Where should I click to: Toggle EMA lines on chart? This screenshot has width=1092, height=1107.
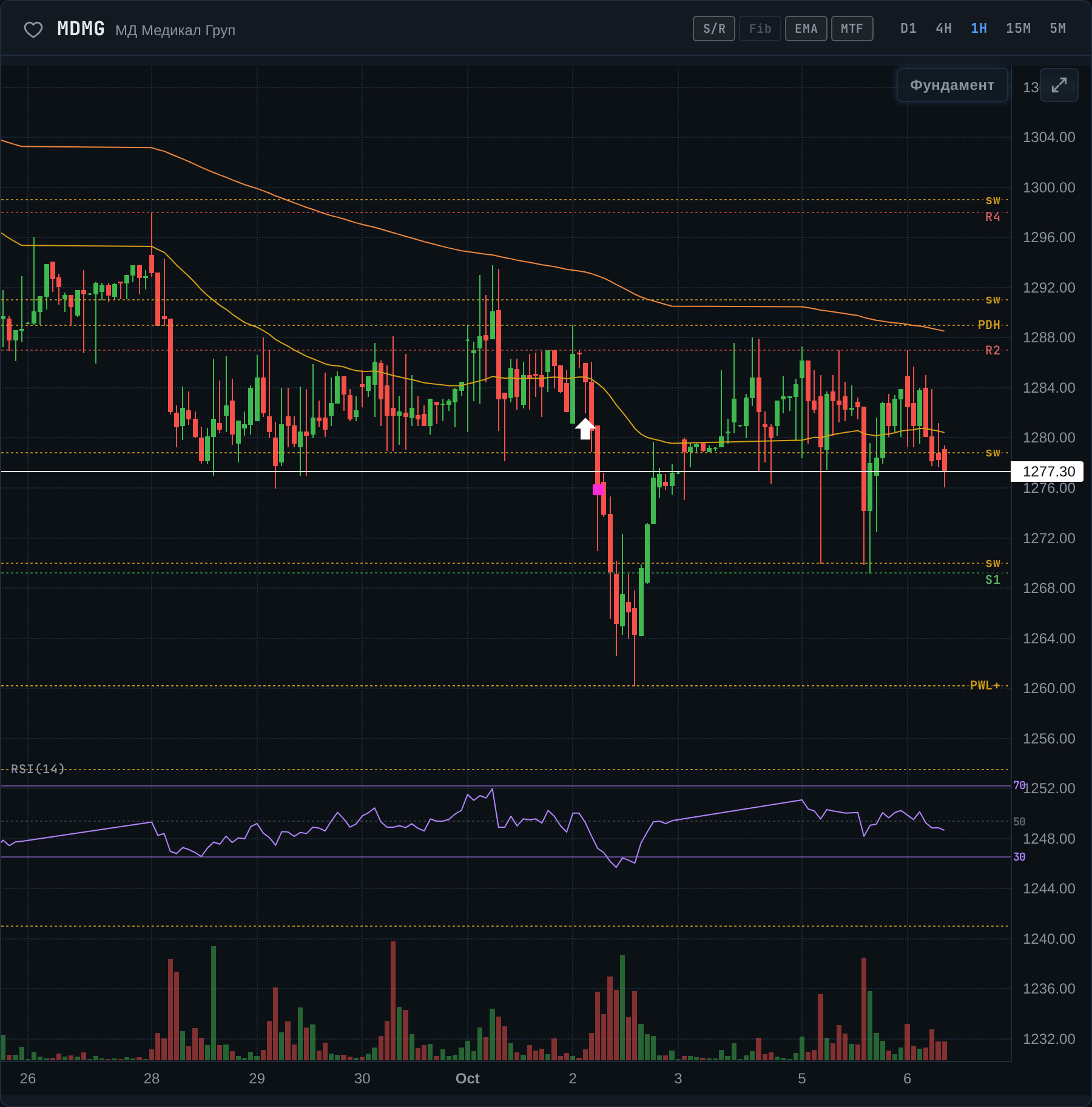tap(806, 29)
